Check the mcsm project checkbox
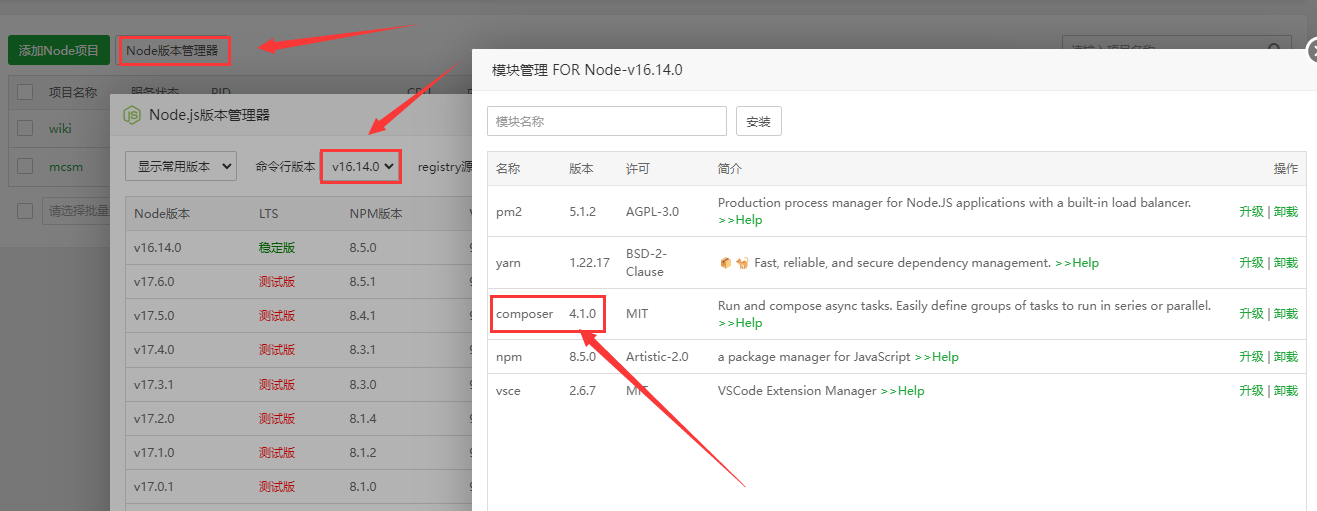The image size is (1317, 511). [25, 167]
